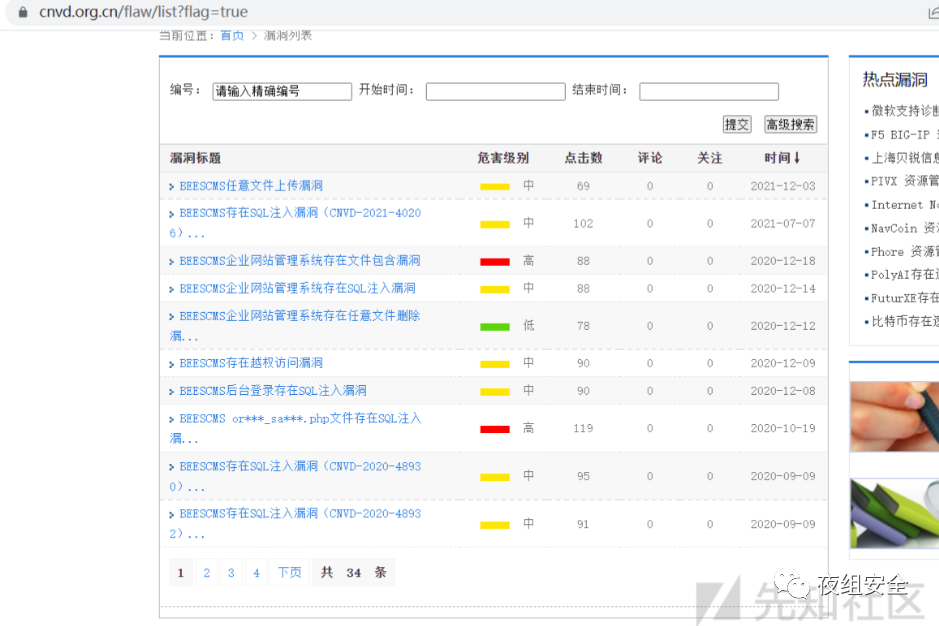Screen dimensions: 939x626
Task: Click red severity bar of or***_sa***.php row
Action: coord(495,429)
